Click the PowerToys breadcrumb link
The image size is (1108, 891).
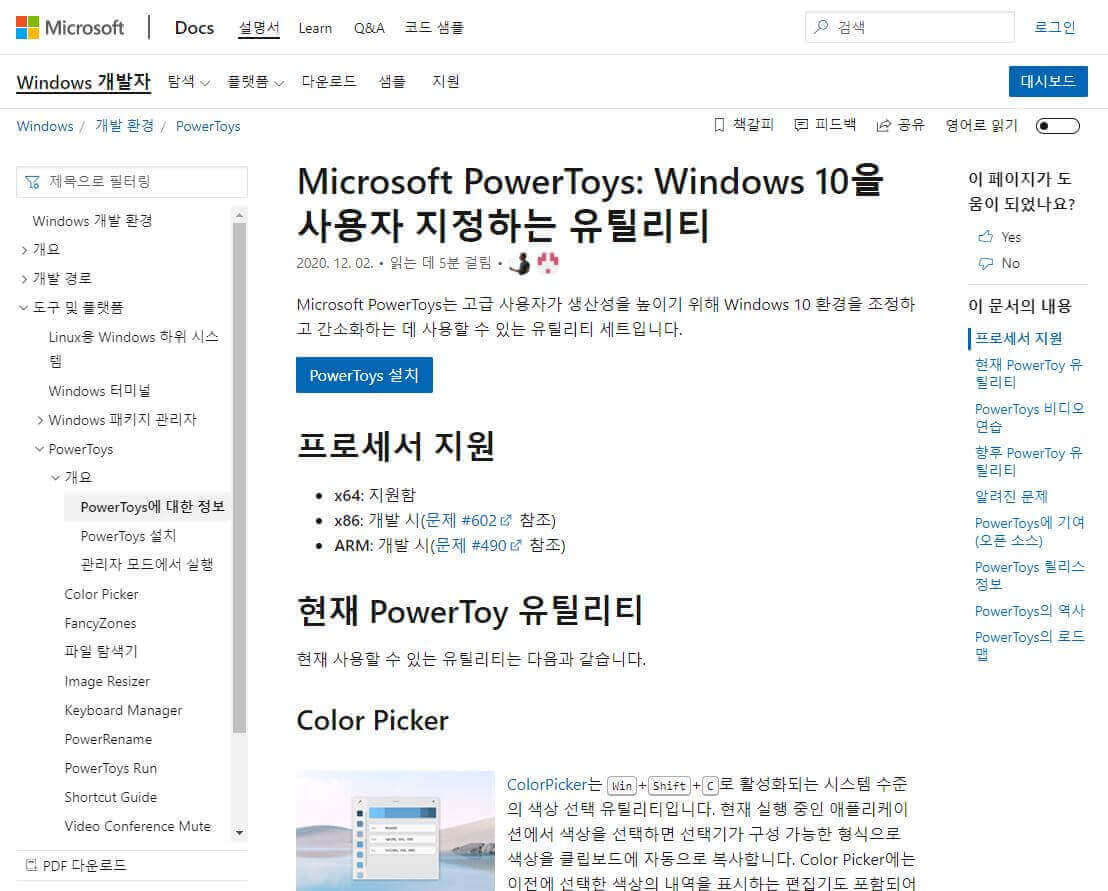tap(208, 126)
